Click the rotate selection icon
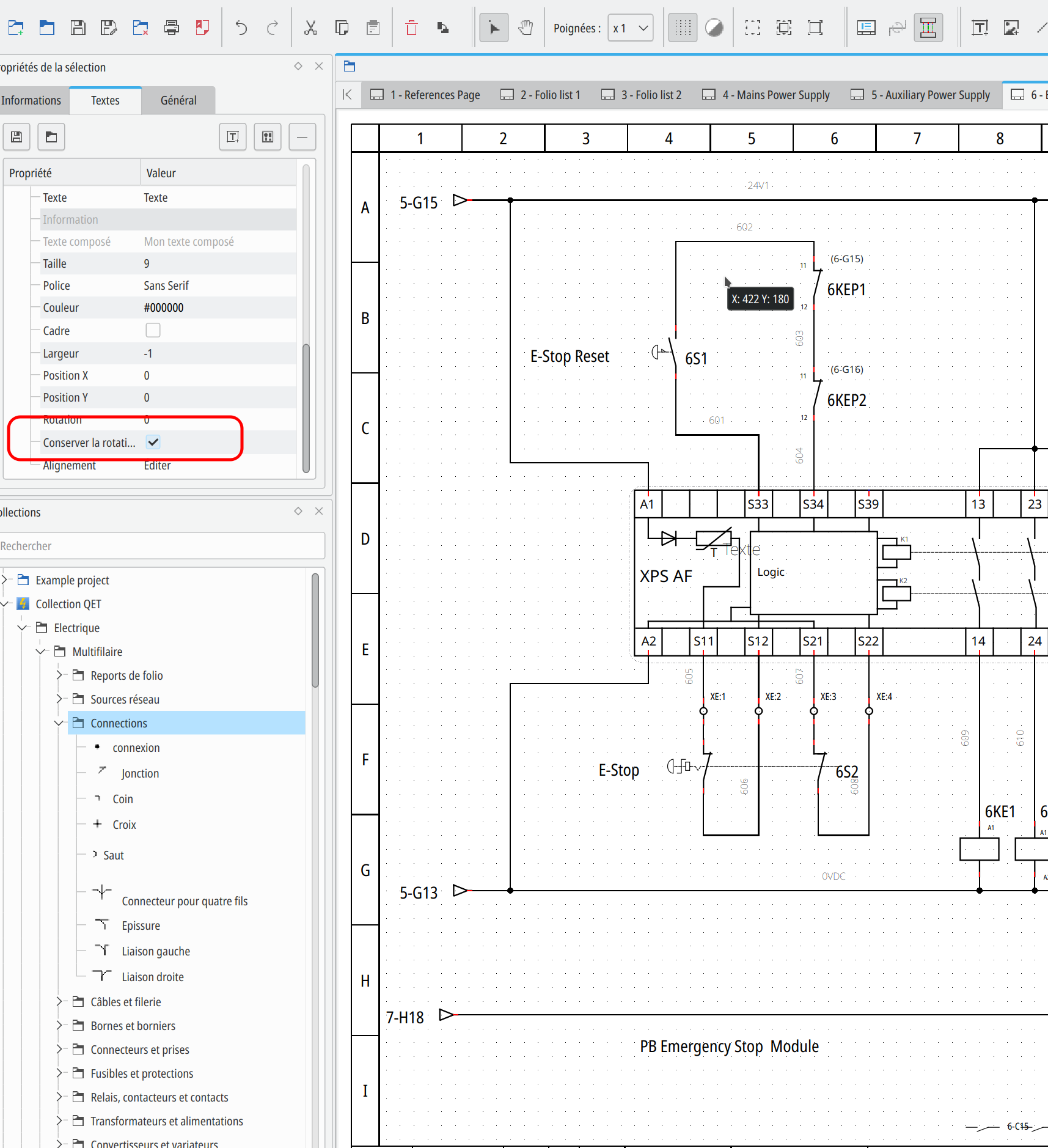Screen dimensions: 1048x1148 [x=443, y=28]
